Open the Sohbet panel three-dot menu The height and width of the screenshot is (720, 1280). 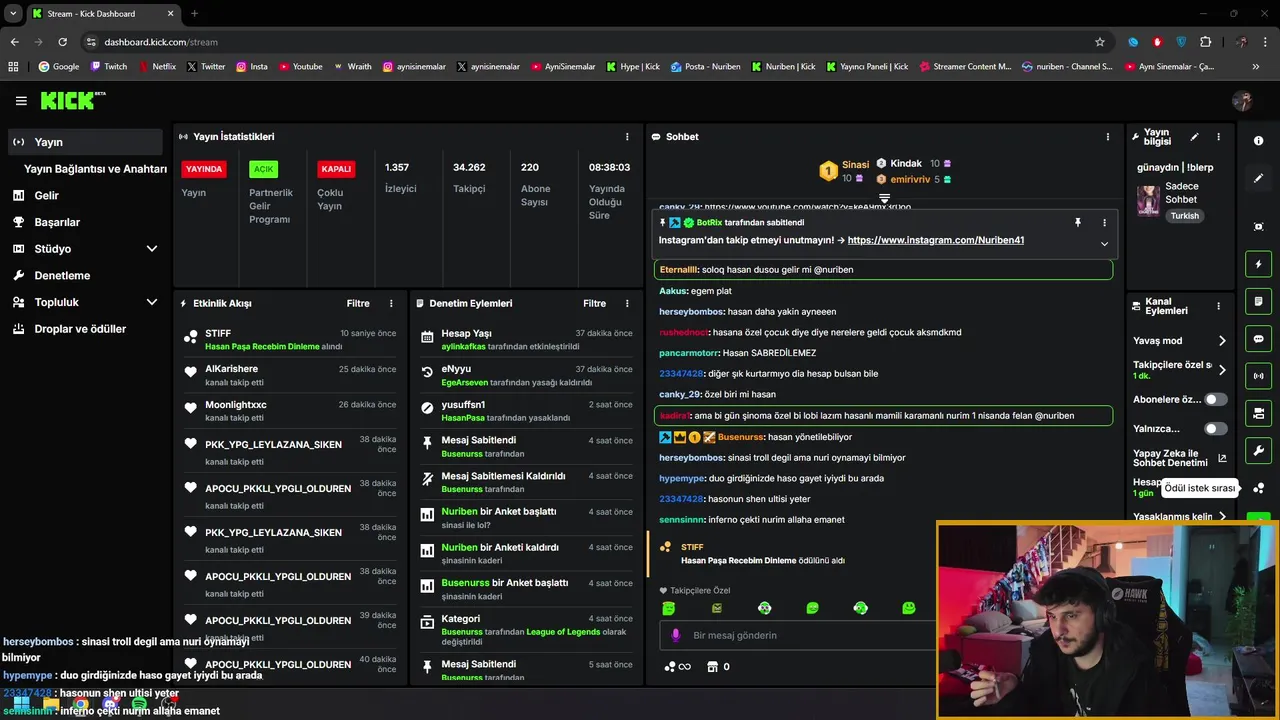point(1107,137)
